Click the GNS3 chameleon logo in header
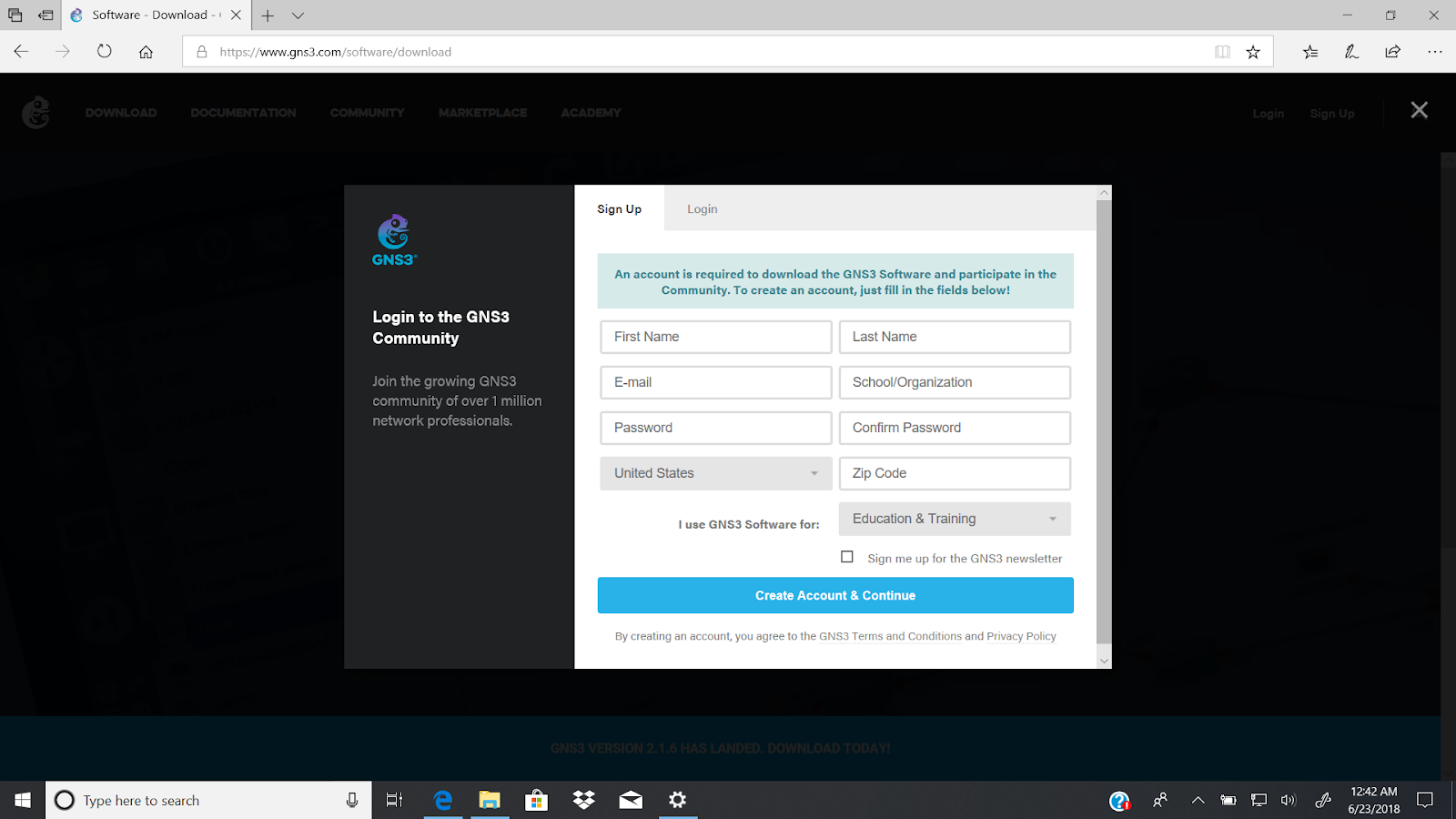1456x819 pixels. coord(35,112)
